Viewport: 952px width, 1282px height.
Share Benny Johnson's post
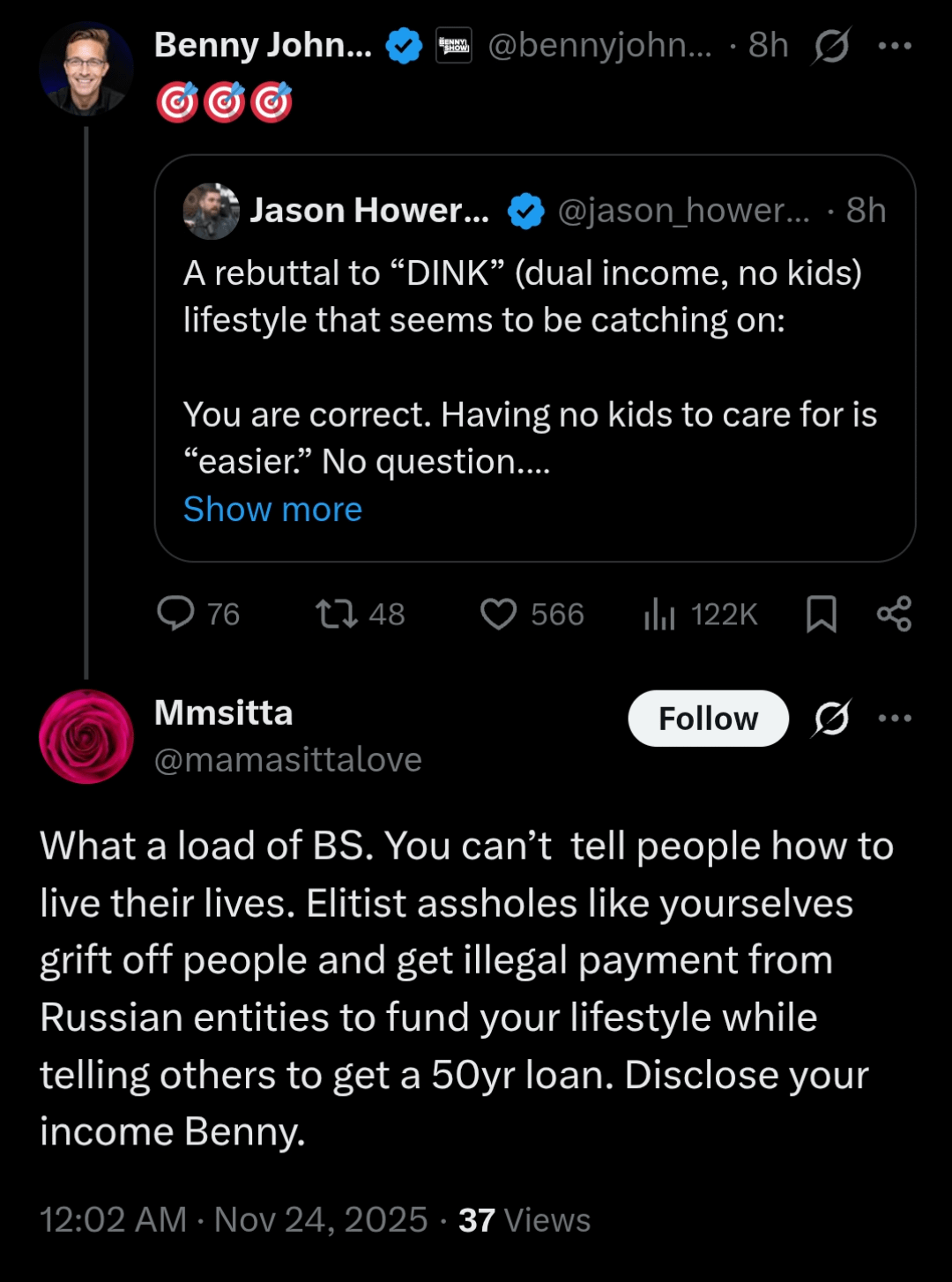coord(894,614)
